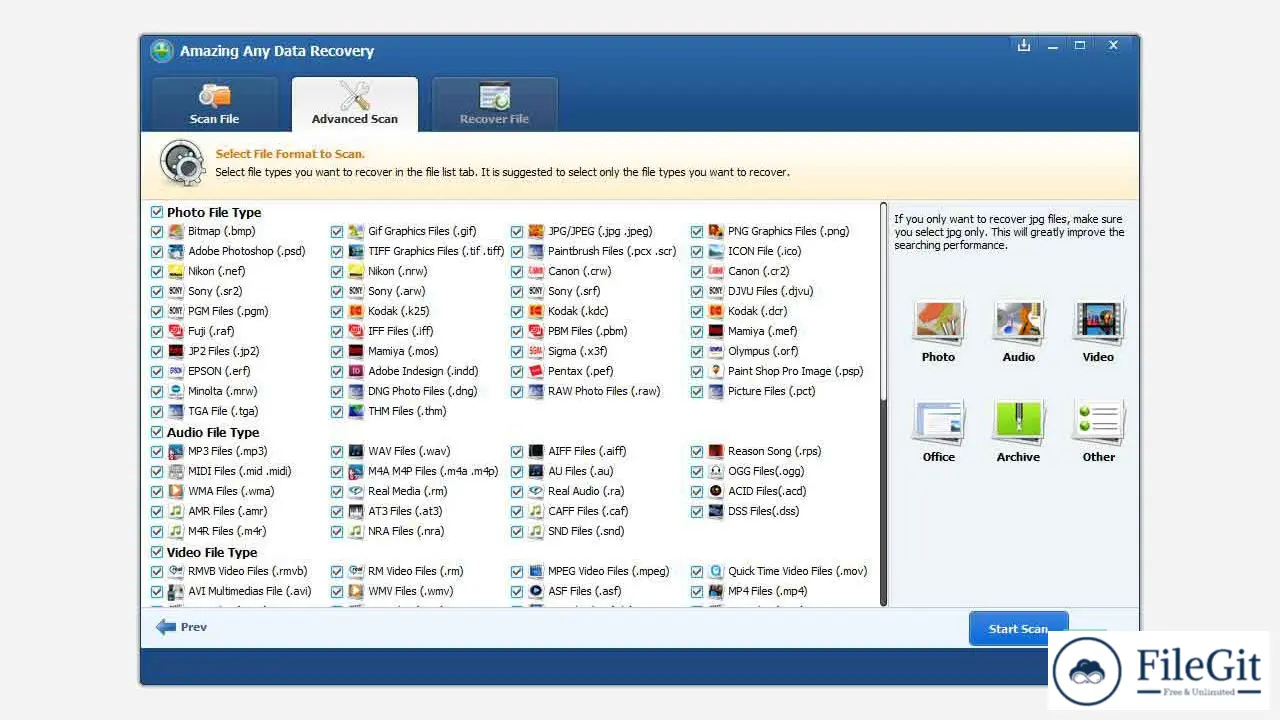
Task: Click the Adobe Indesign (.indd) icon
Action: [x=356, y=371]
